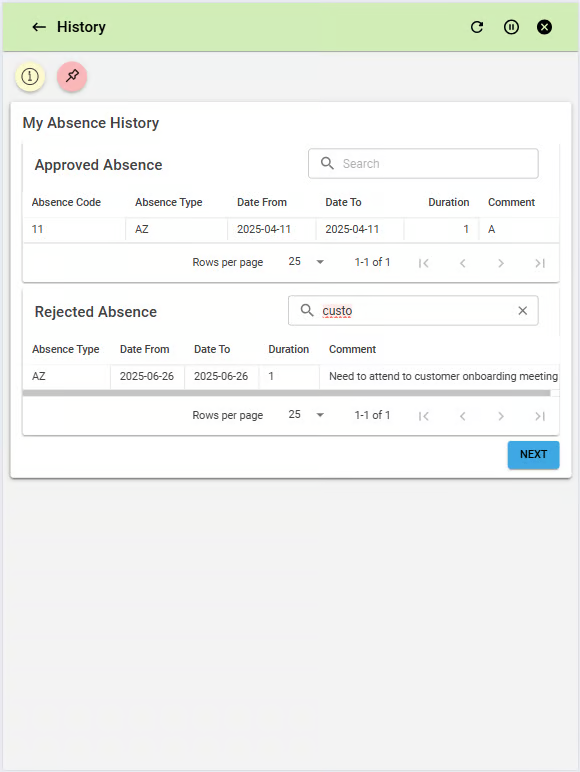This screenshot has height=772, width=580.
Task: Select the approved absence row with code 11
Action: (x=290, y=229)
